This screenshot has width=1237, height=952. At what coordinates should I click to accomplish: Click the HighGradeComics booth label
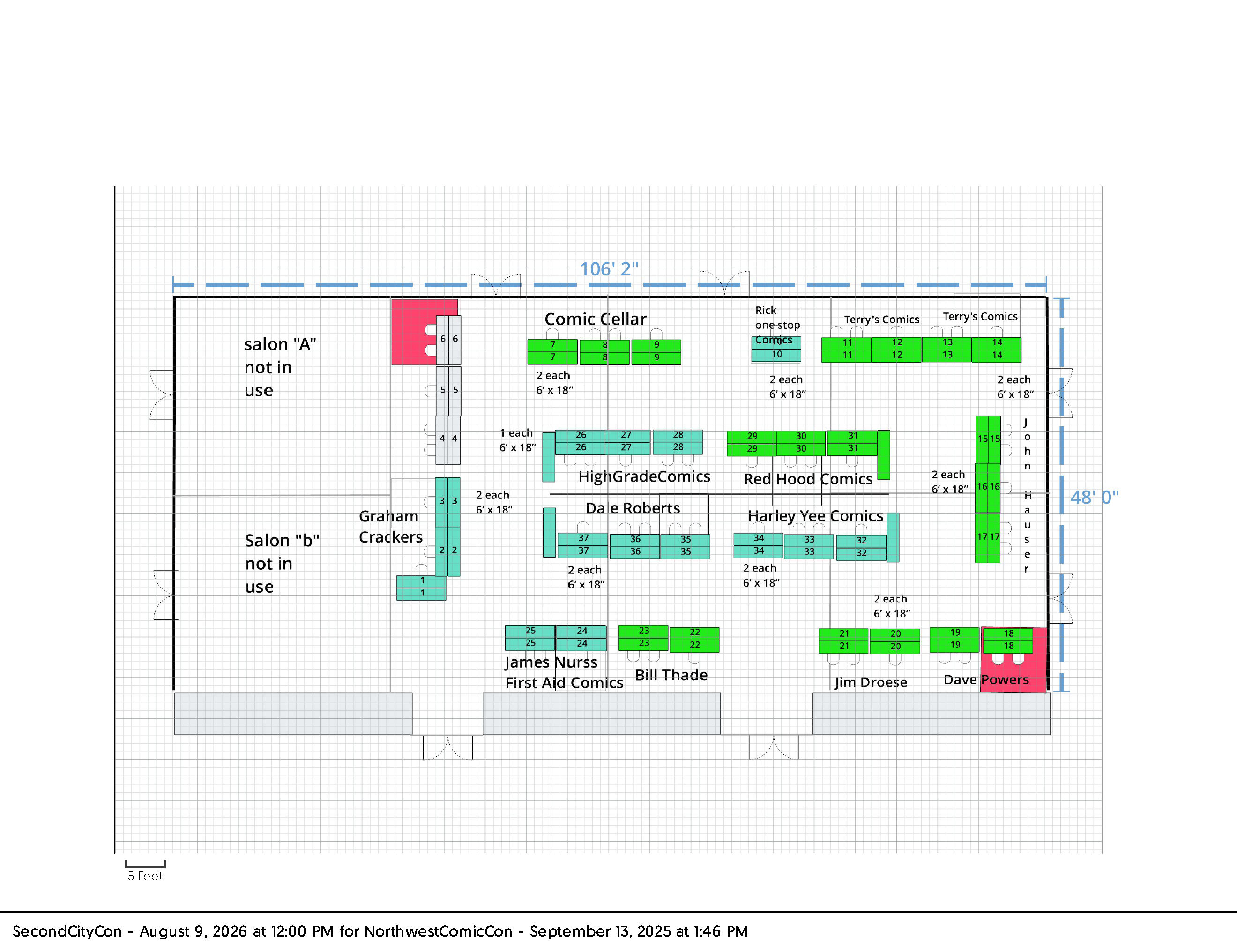point(644,476)
